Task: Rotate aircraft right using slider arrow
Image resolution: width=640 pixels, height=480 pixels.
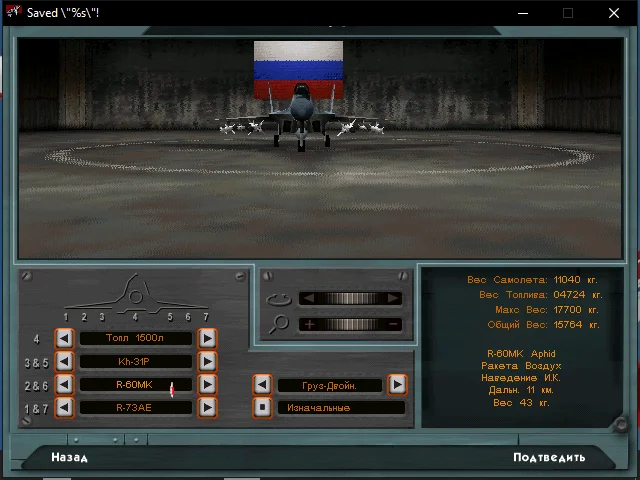Action: 393,298
